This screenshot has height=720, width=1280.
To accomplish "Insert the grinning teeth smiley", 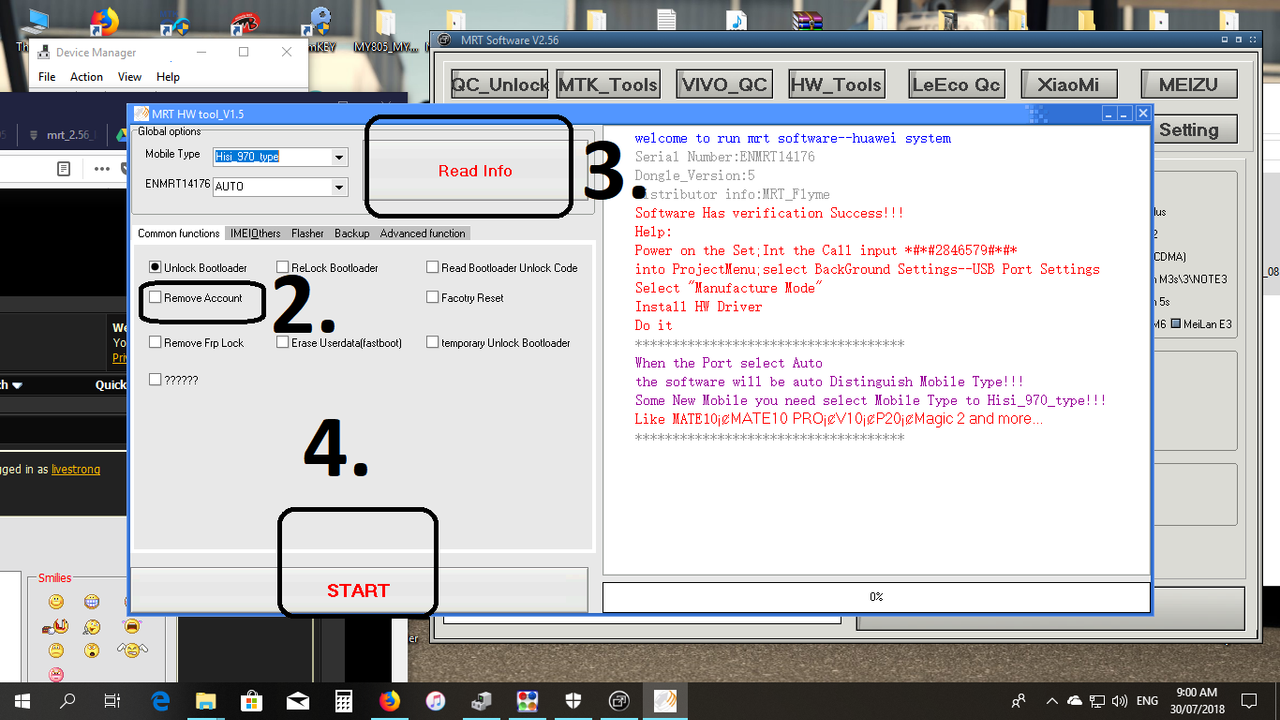I will click(x=92, y=601).
